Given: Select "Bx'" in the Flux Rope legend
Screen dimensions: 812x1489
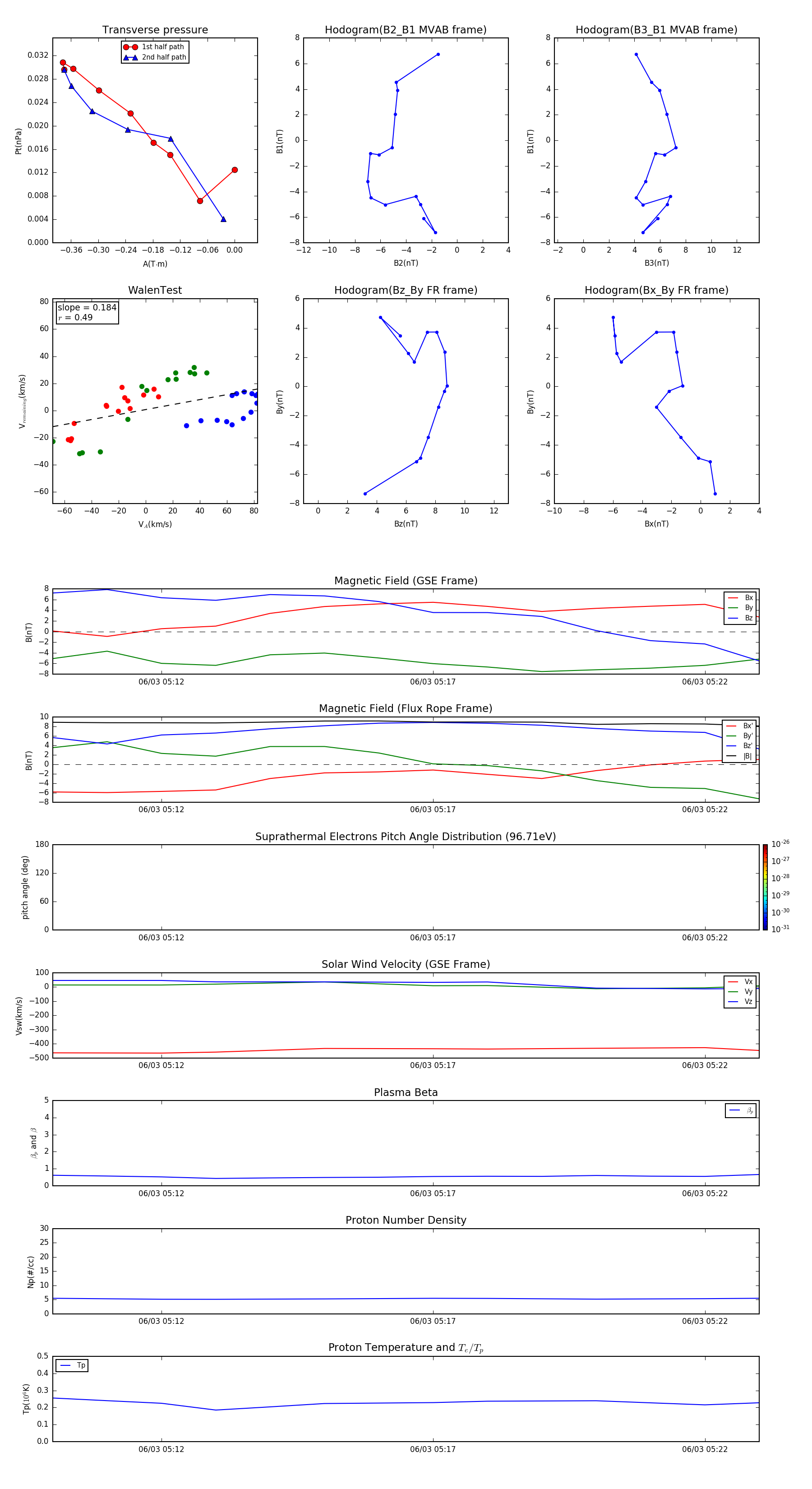Looking at the screenshot, I should tap(740, 726).
